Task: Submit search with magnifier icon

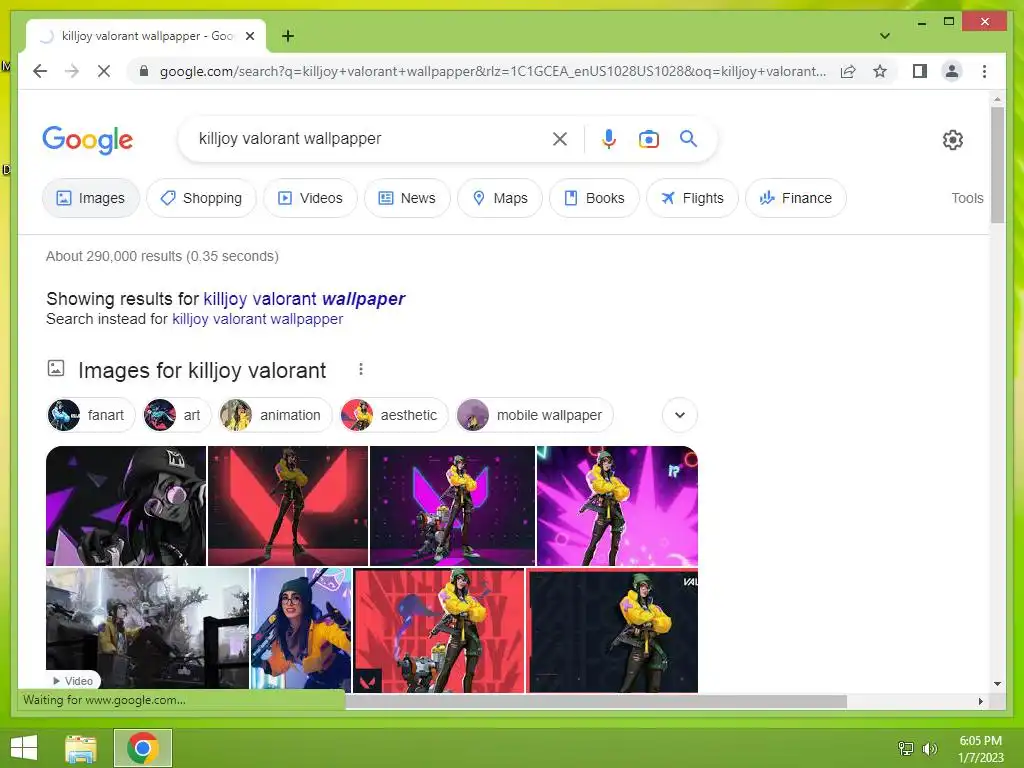Action: [688, 138]
